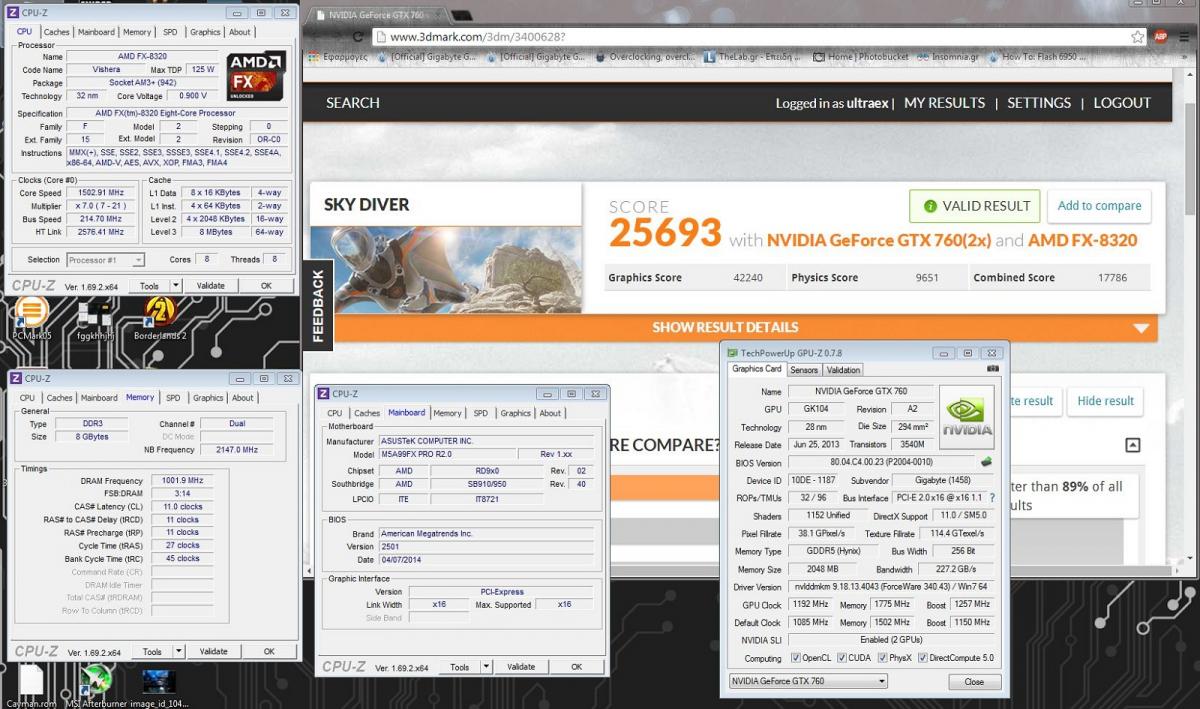Click the AMD FX logo in CPU-Z
Screen dimensions: 1200x709
256,75
